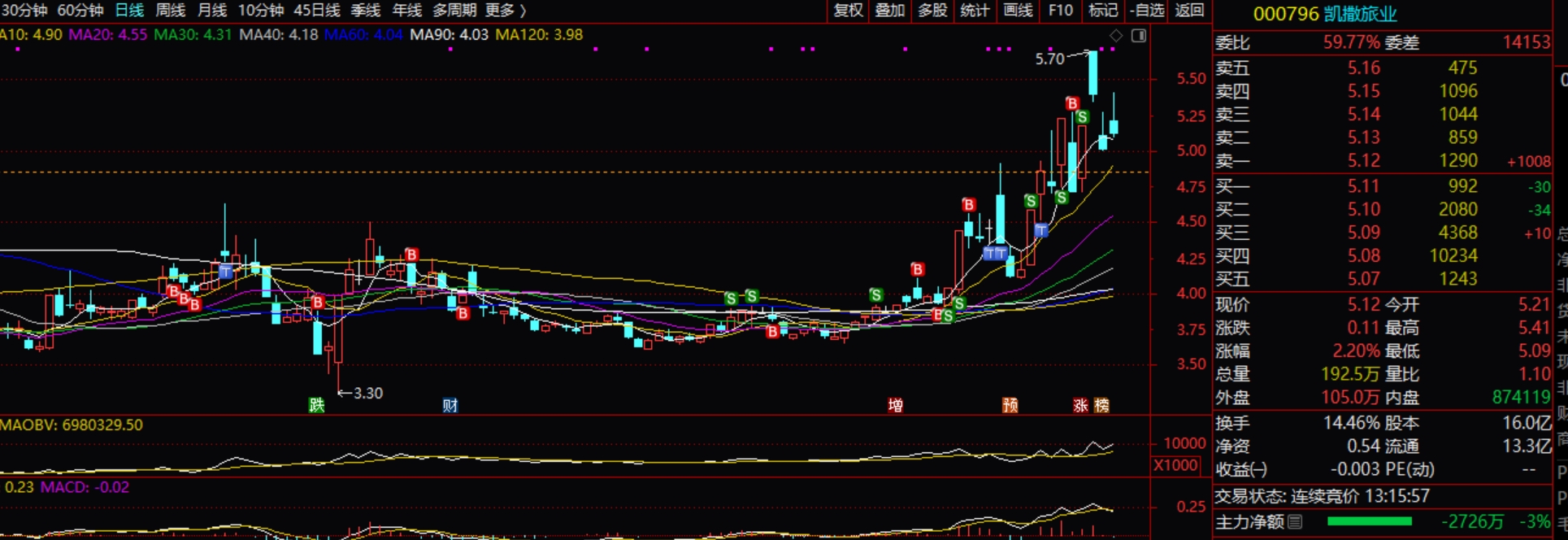Click the list icon next to 主力净额
Viewport: 1568px width, 540px height.
[1296, 521]
